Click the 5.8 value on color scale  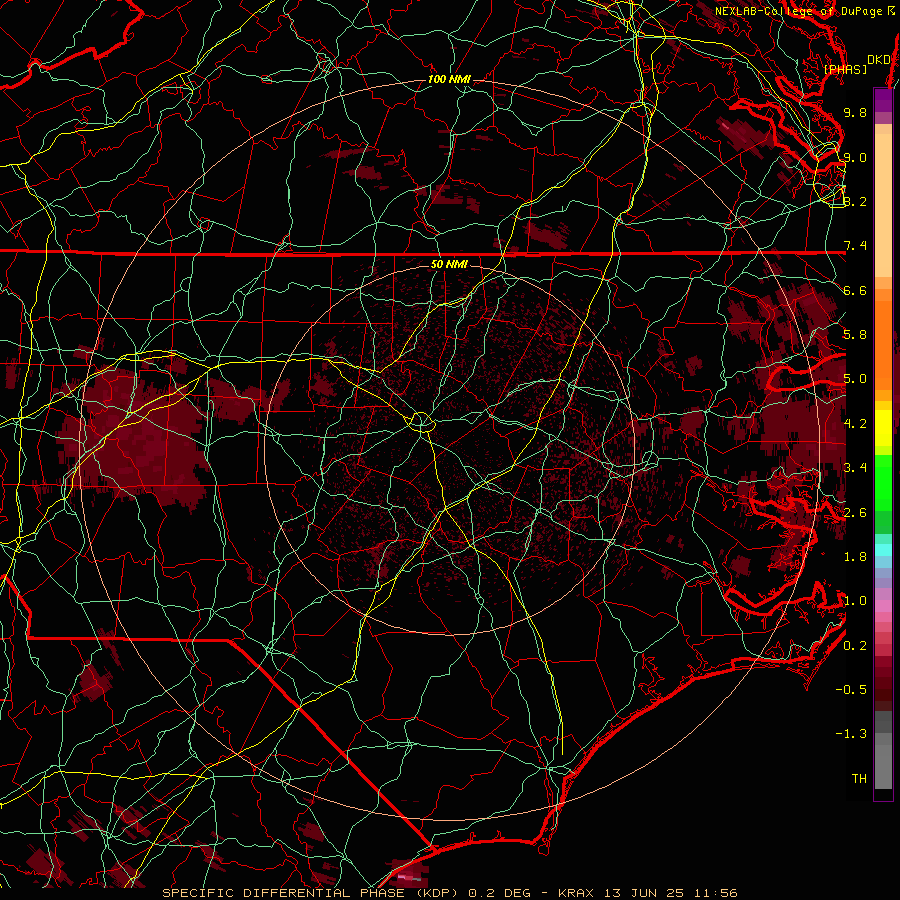coord(855,335)
